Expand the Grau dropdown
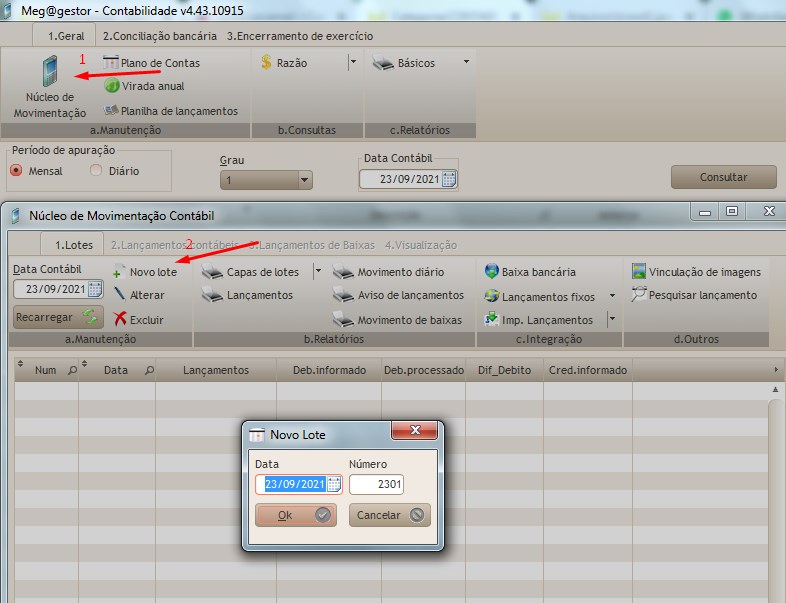This screenshot has width=786, height=603. point(305,180)
